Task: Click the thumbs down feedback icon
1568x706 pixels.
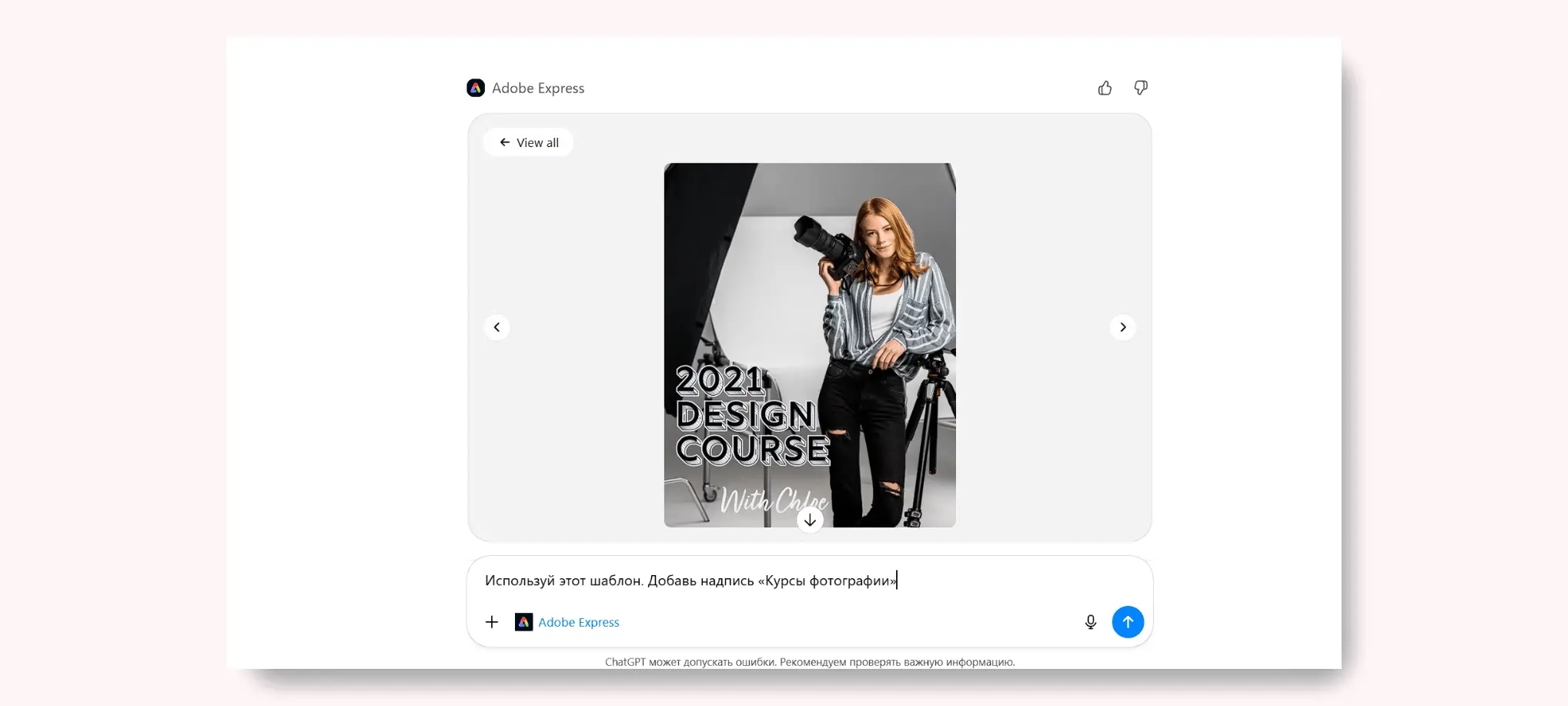Action: 1141,88
